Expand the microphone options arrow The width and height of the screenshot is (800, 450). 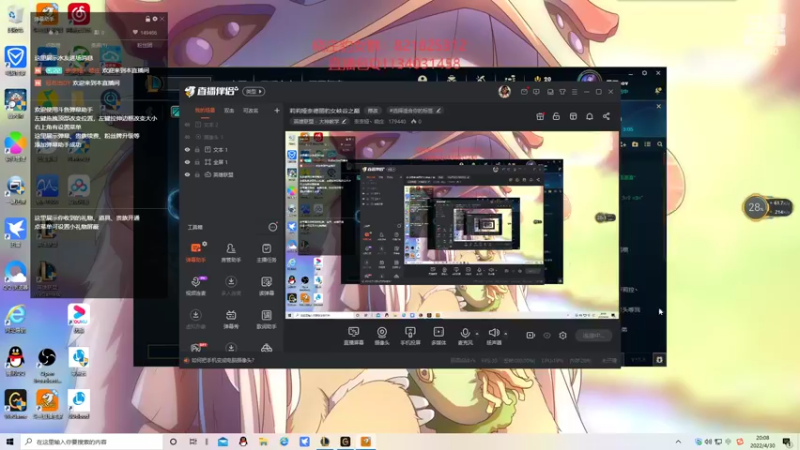(x=477, y=334)
